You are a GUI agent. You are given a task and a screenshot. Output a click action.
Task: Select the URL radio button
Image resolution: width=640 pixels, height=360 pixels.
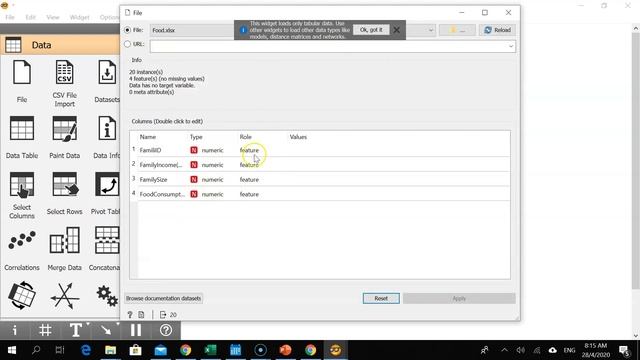point(127,44)
